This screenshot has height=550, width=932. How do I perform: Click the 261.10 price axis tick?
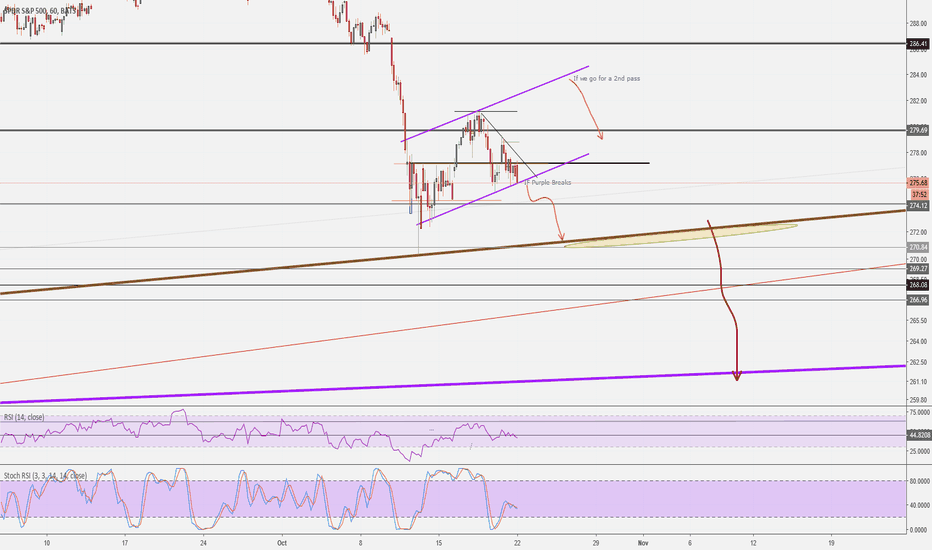tap(918, 381)
